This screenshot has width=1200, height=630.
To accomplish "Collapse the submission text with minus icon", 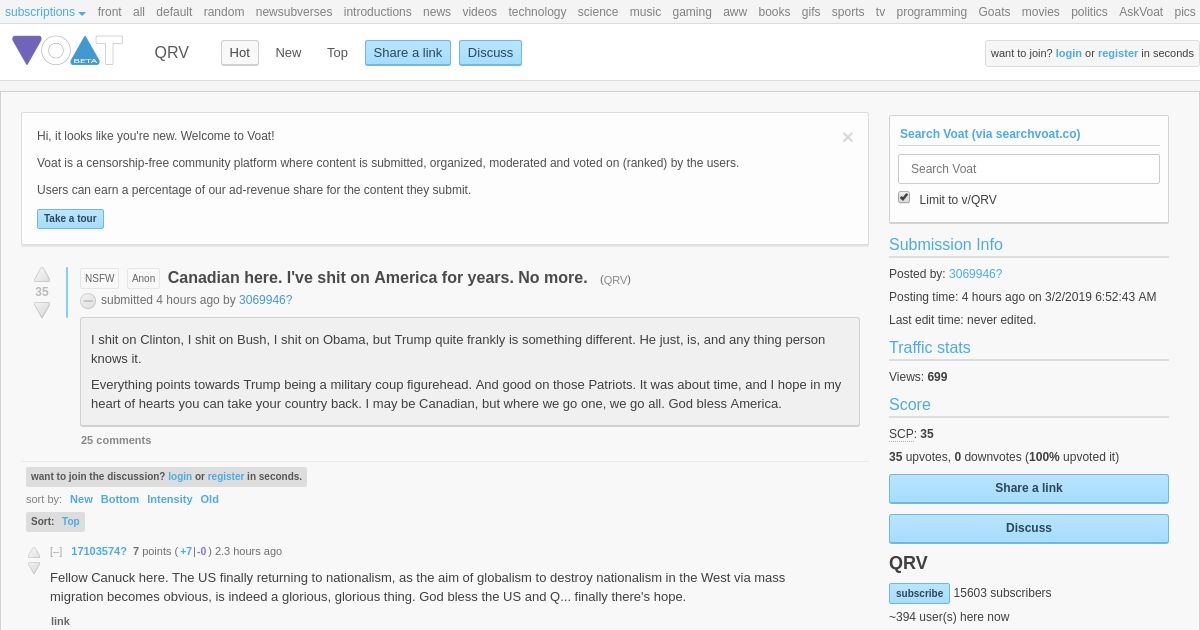I will point(88,301).
